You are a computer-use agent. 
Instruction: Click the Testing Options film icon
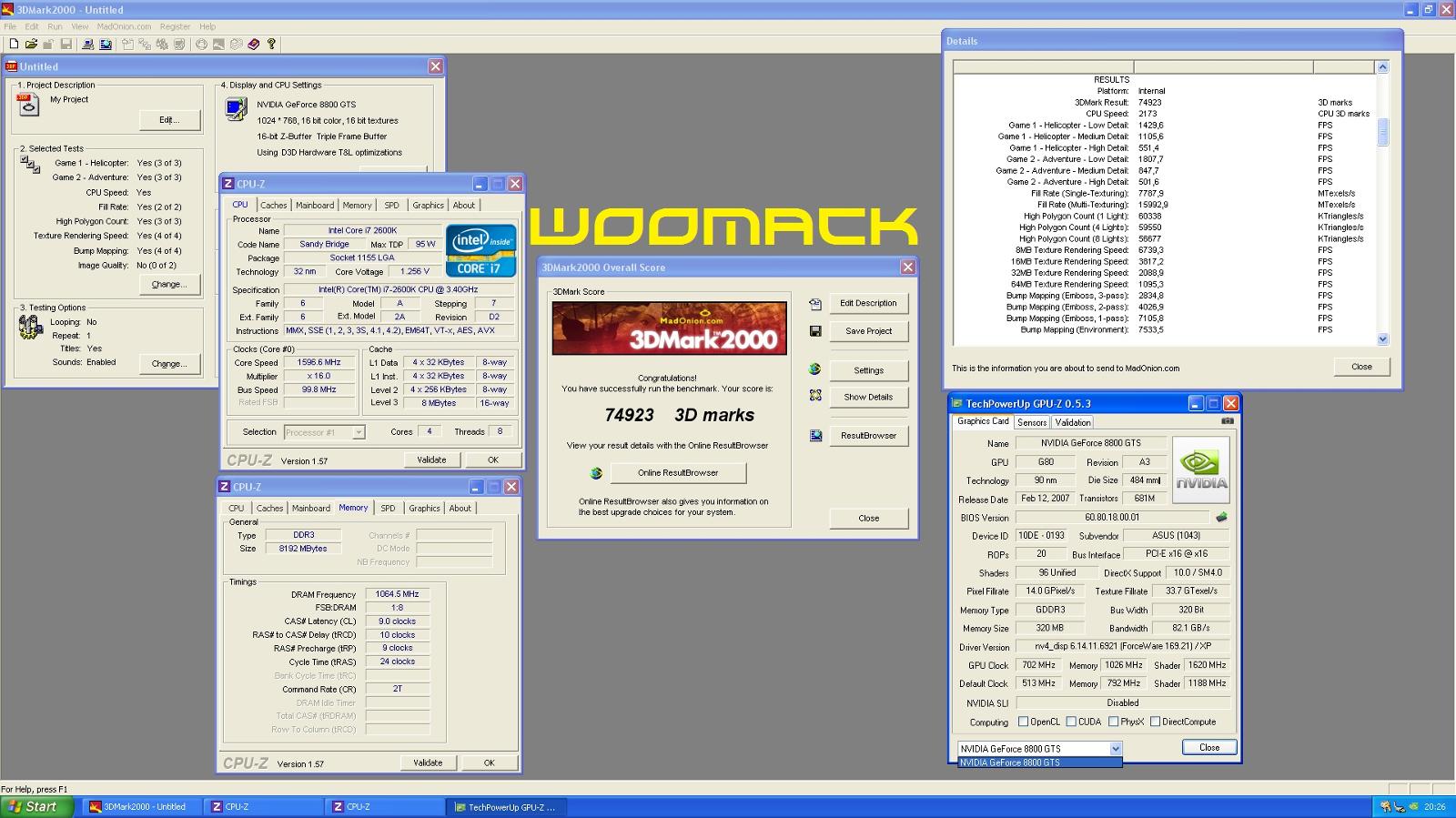tap(30, 328)
